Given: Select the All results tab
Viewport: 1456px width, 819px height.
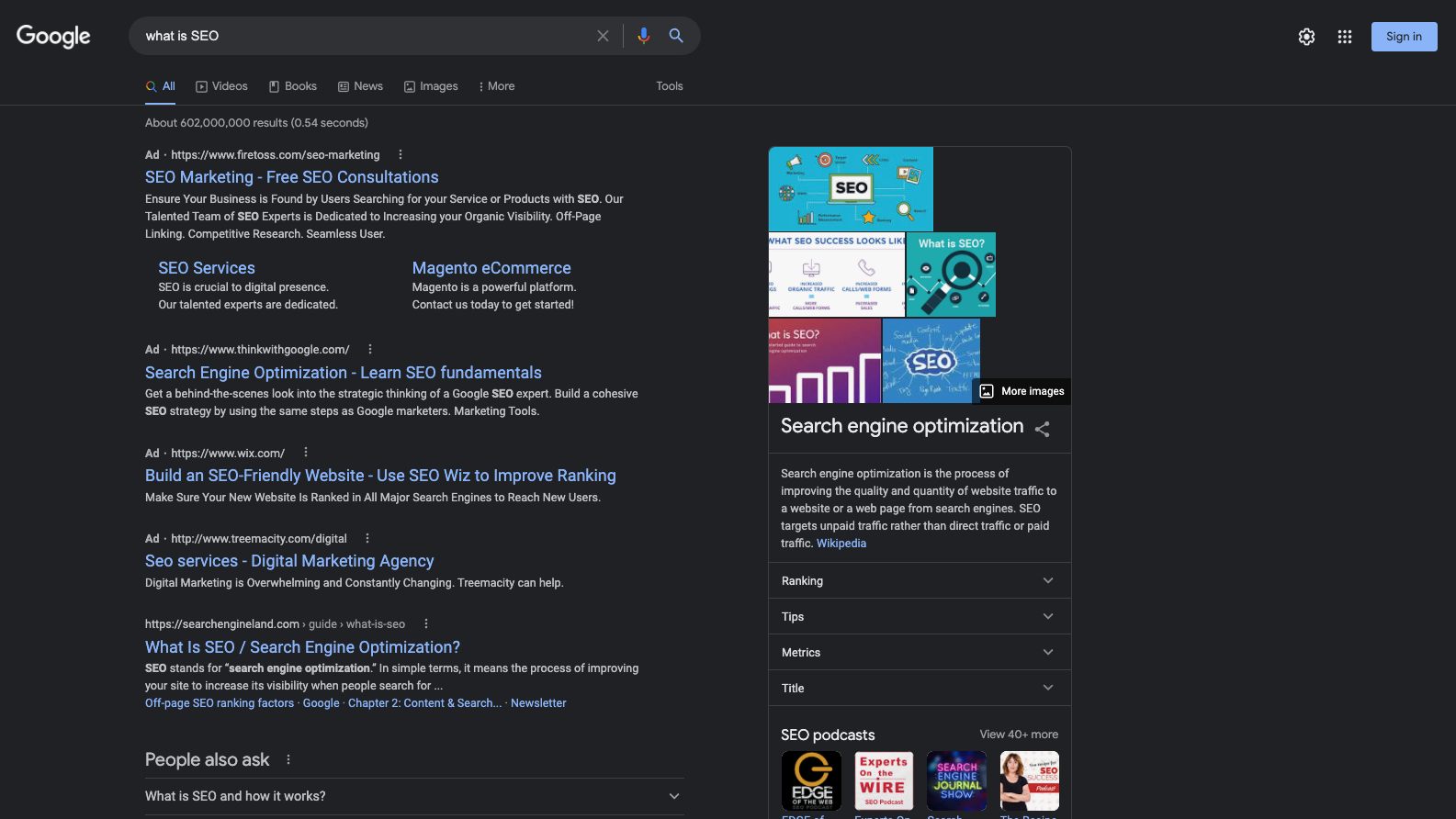Looking at the screenshot, I should (161, 86).
